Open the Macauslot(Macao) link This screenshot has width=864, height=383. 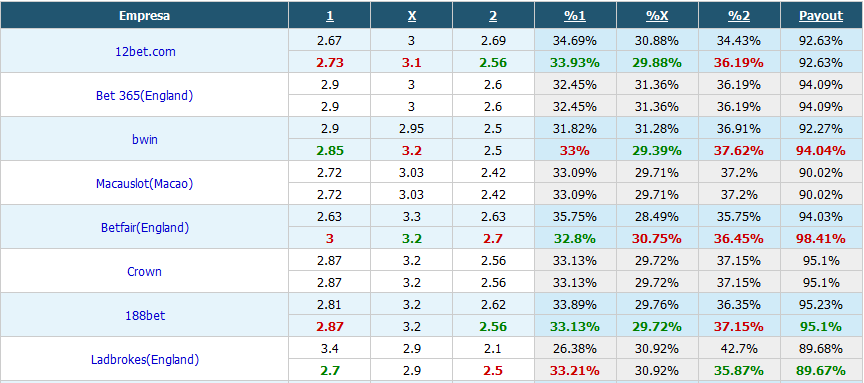tap(144, 184)
